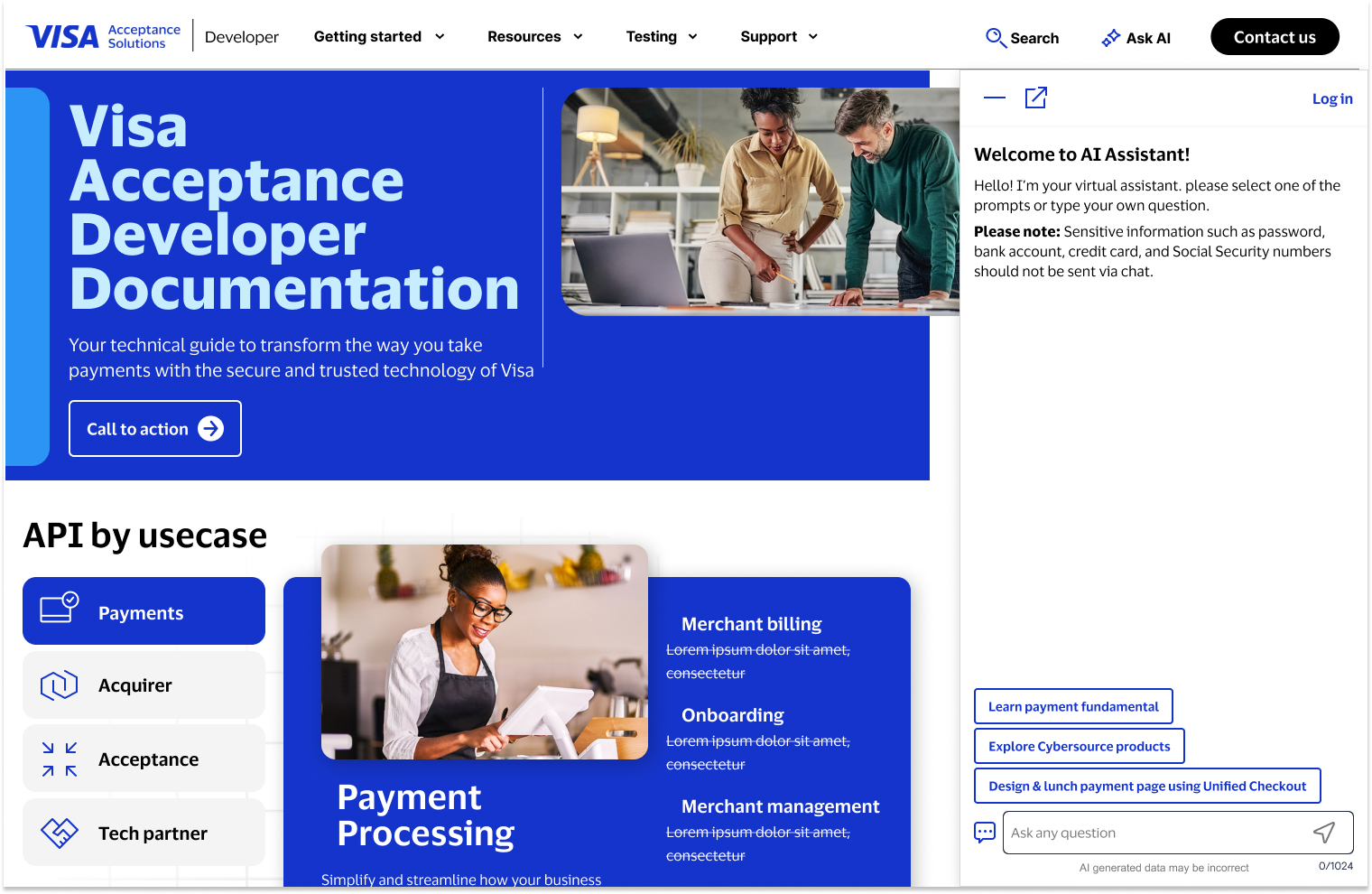
Task: Choose Learn payment fundamental prompt
Action: 1073,706
